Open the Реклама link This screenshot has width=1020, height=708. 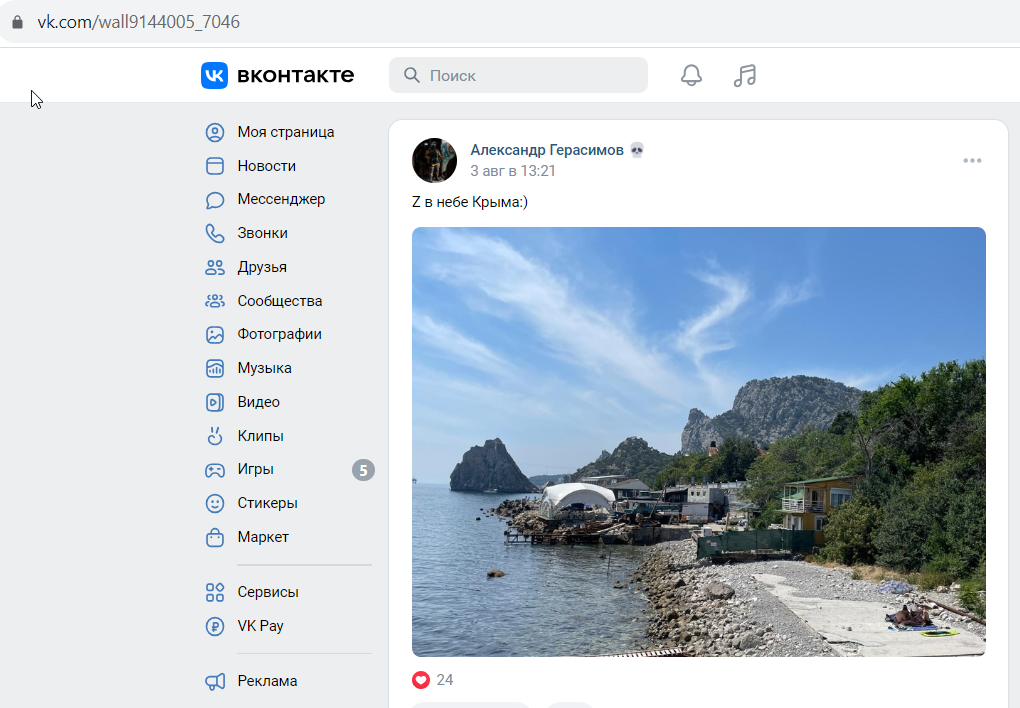[267, 681]
